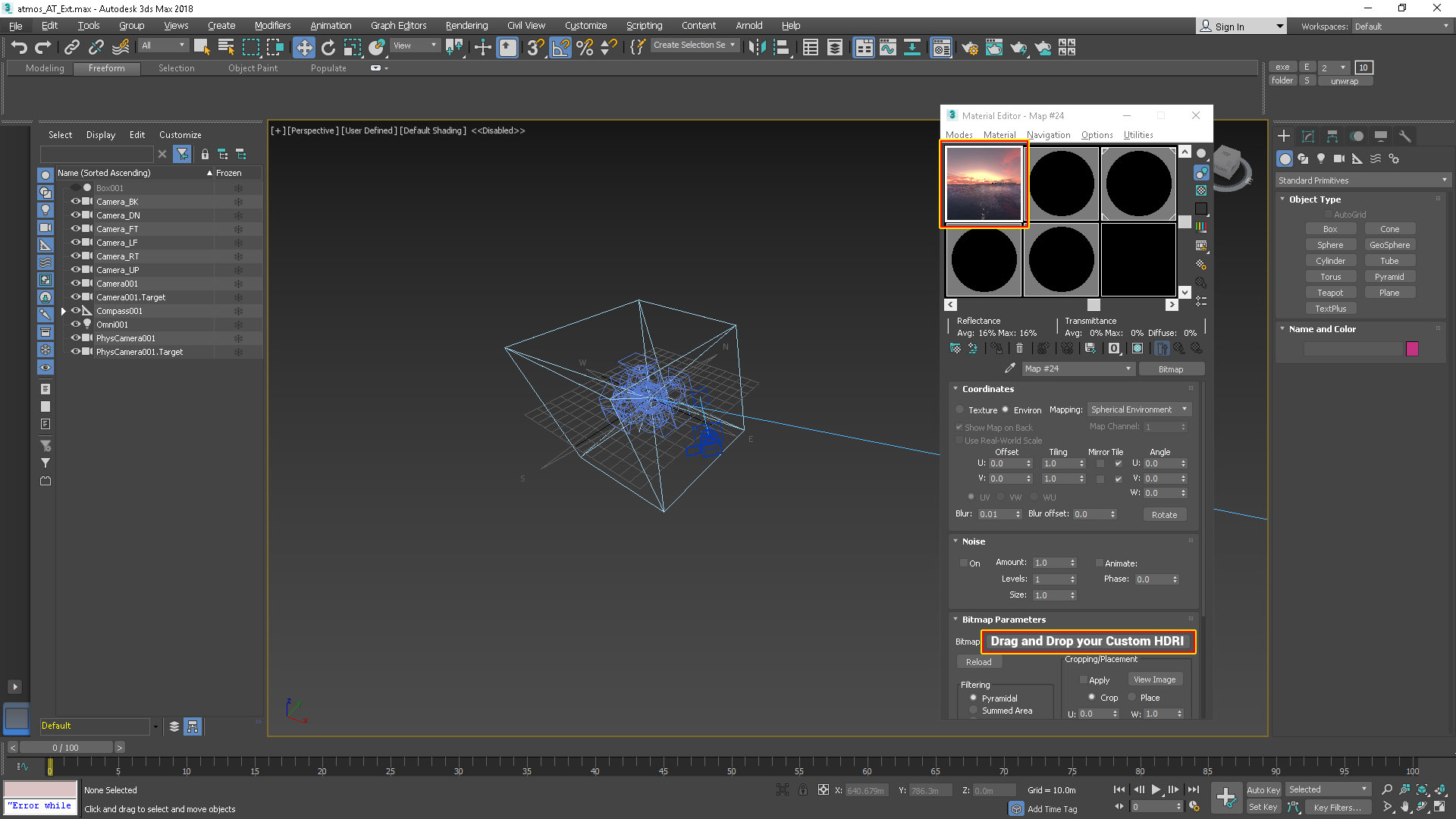Check the Cropping Apply checkbox
This screenshot has width=1456, height=819.
click(x=1084, y=679)
